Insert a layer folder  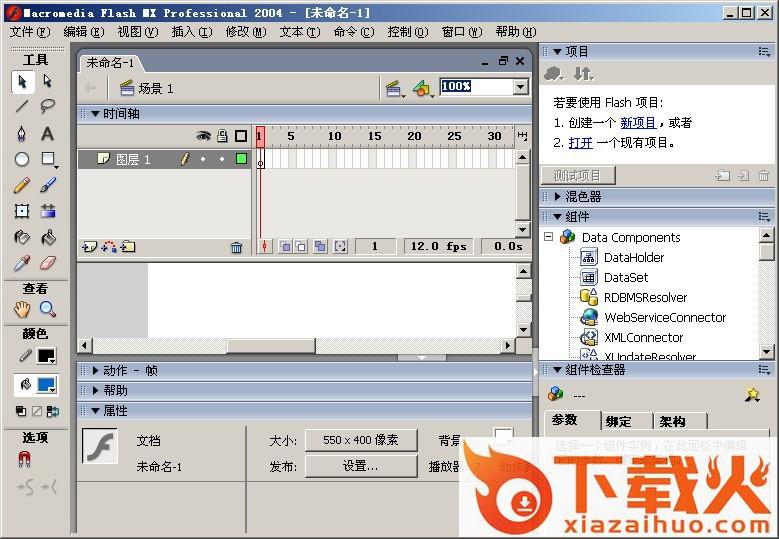point(128,246)
